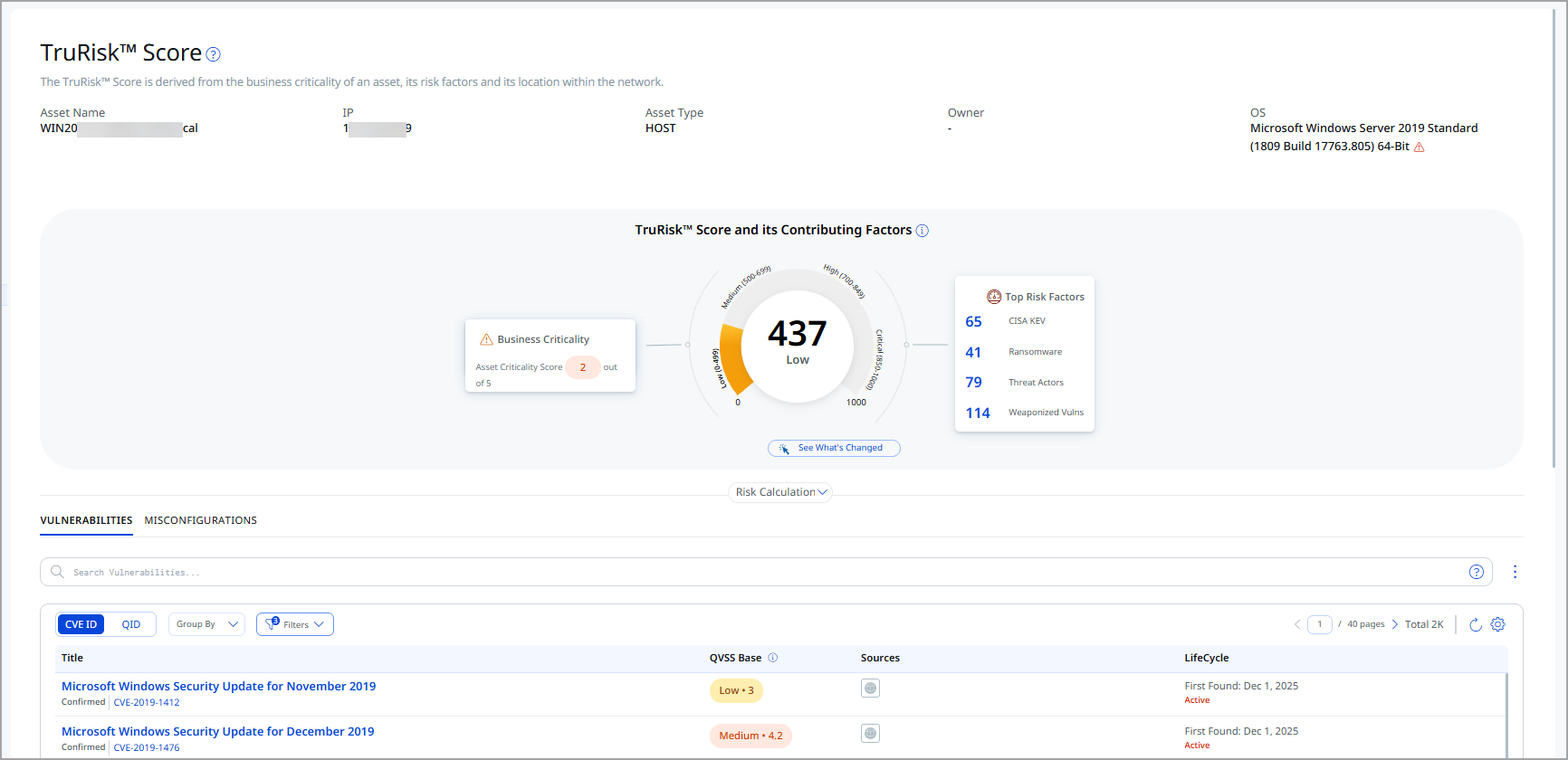Open the Filters dropdown
Screen dimensions: 1568x760
295,624
